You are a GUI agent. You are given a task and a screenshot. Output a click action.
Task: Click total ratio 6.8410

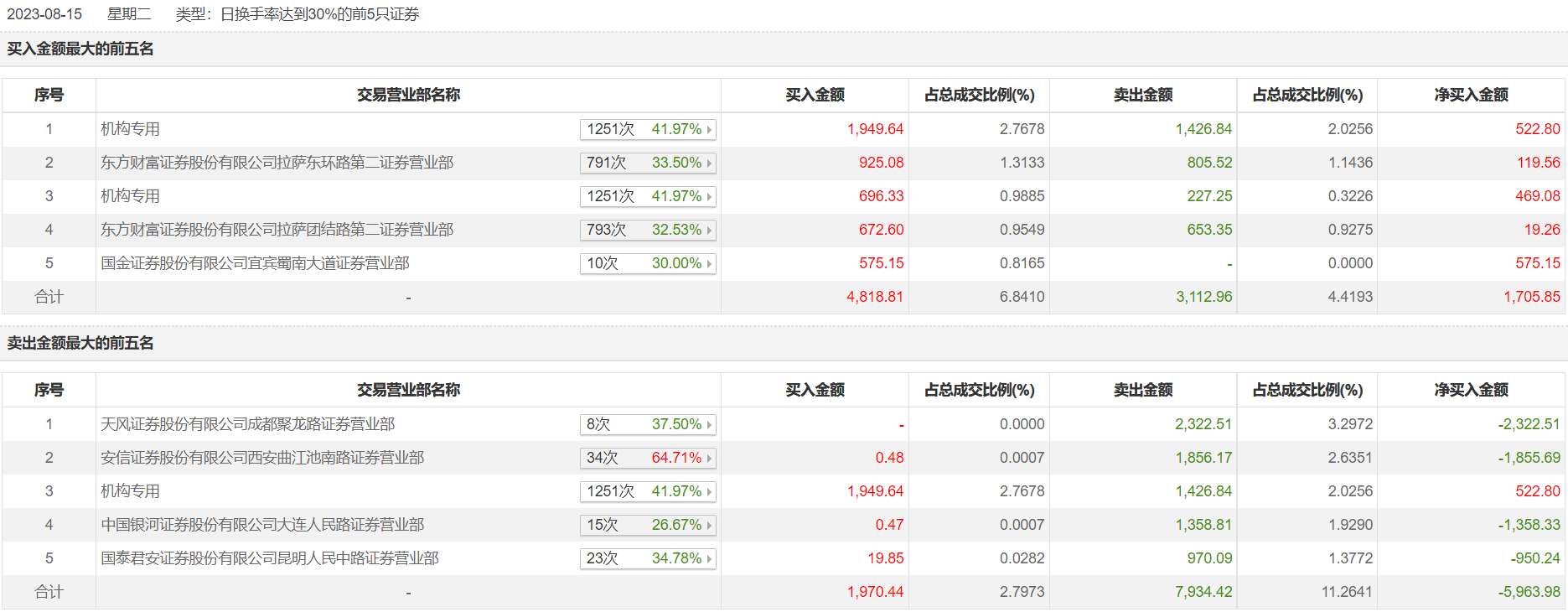1022,297
